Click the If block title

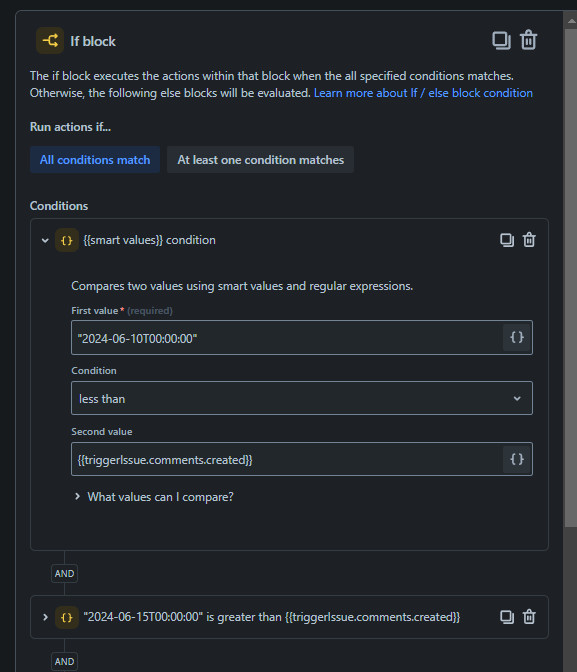point(93,41)
